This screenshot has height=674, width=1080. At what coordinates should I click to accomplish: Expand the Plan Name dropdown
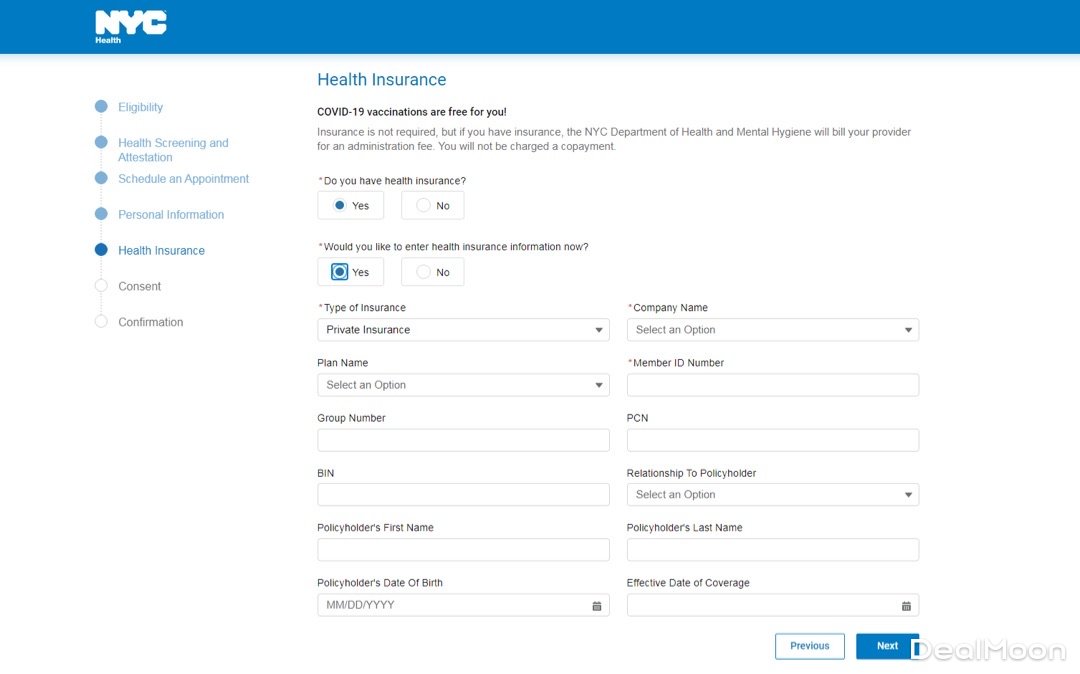[x=463, y=385]
